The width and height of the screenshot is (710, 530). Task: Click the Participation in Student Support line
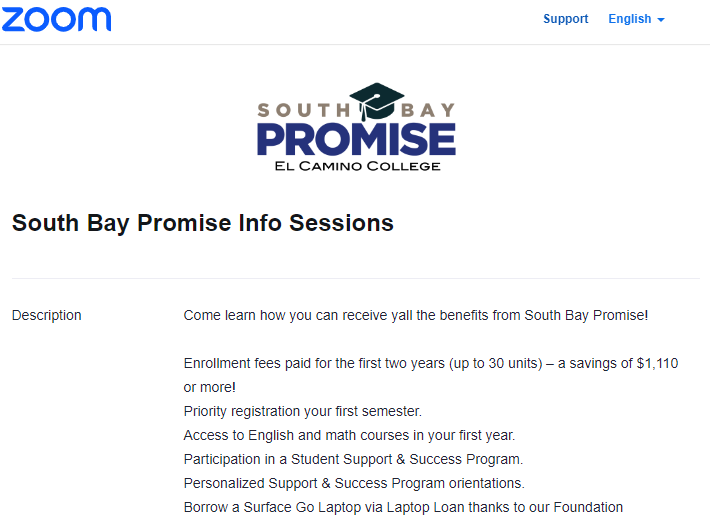coord(353,459)
